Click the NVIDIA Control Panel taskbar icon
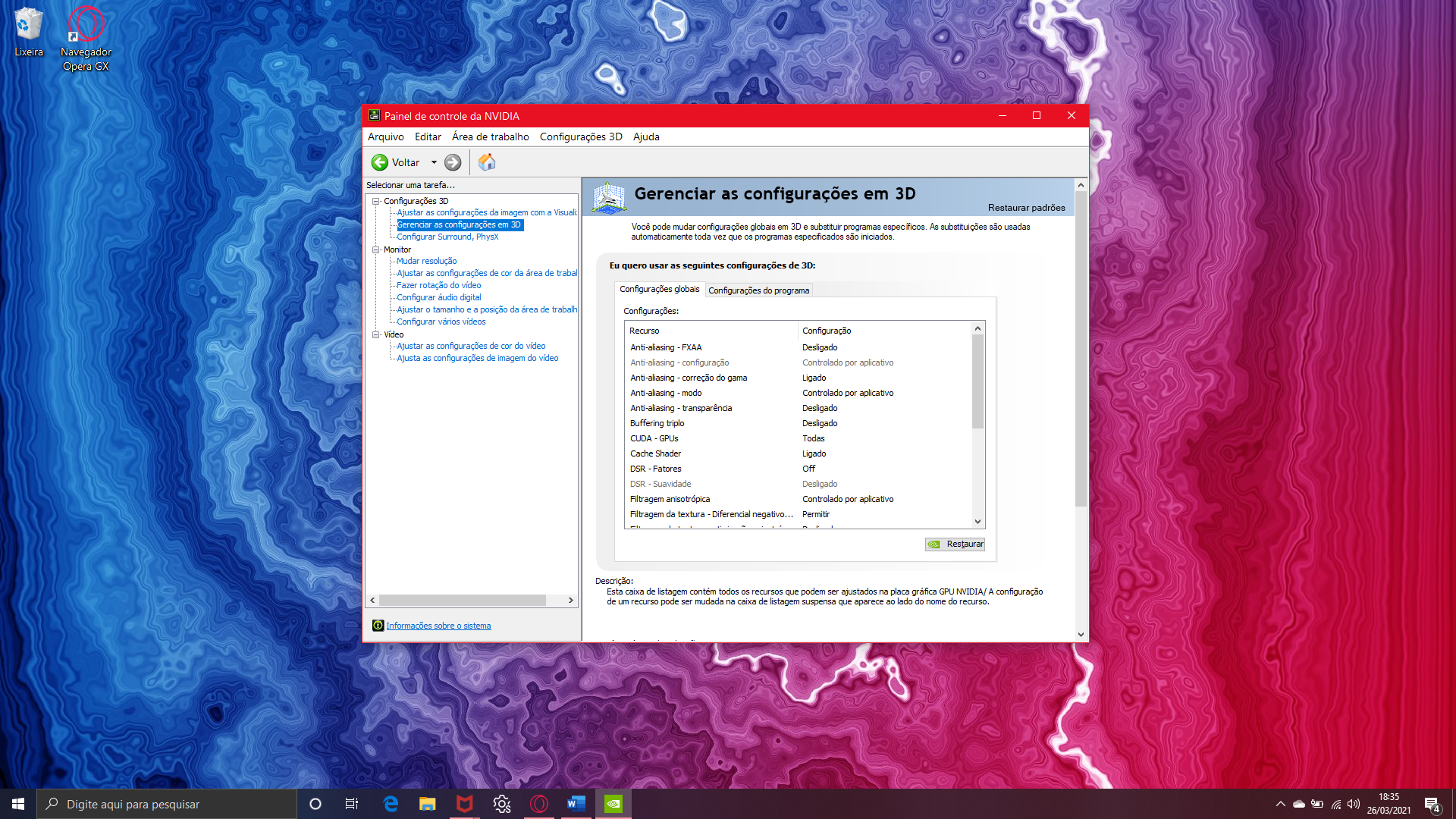The width and height of the screenshot is (1456, 819). pyautogui.click(x=613, y=804)
